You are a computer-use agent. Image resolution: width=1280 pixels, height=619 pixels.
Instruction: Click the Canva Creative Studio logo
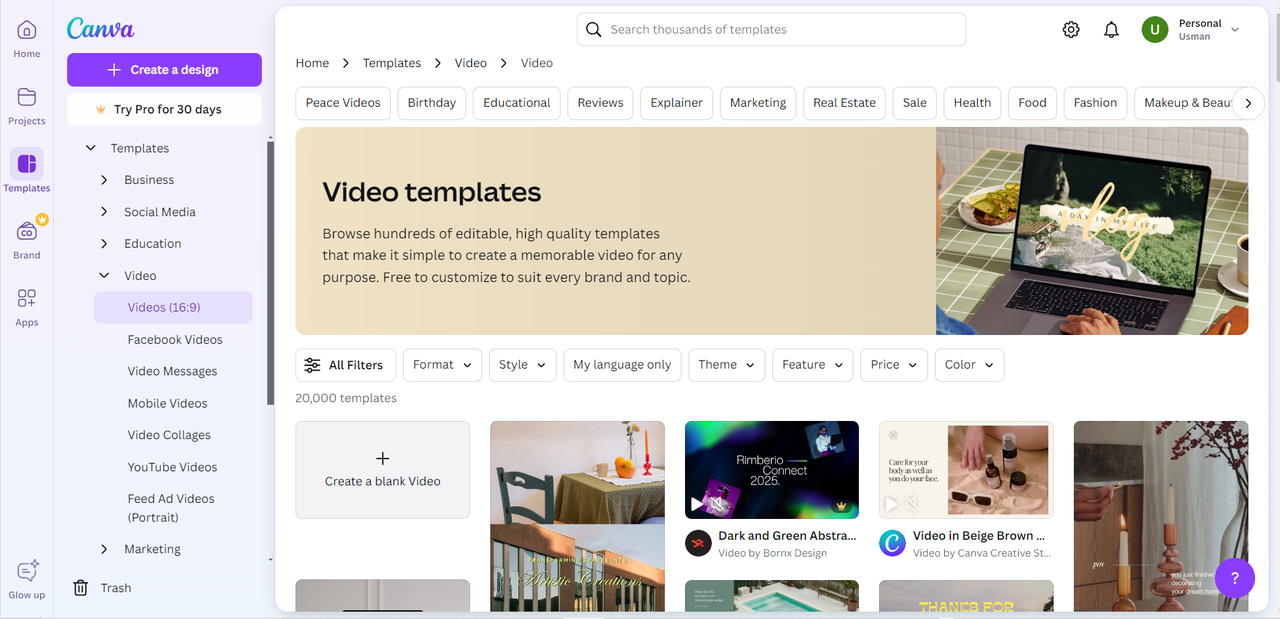pos(892,543)
